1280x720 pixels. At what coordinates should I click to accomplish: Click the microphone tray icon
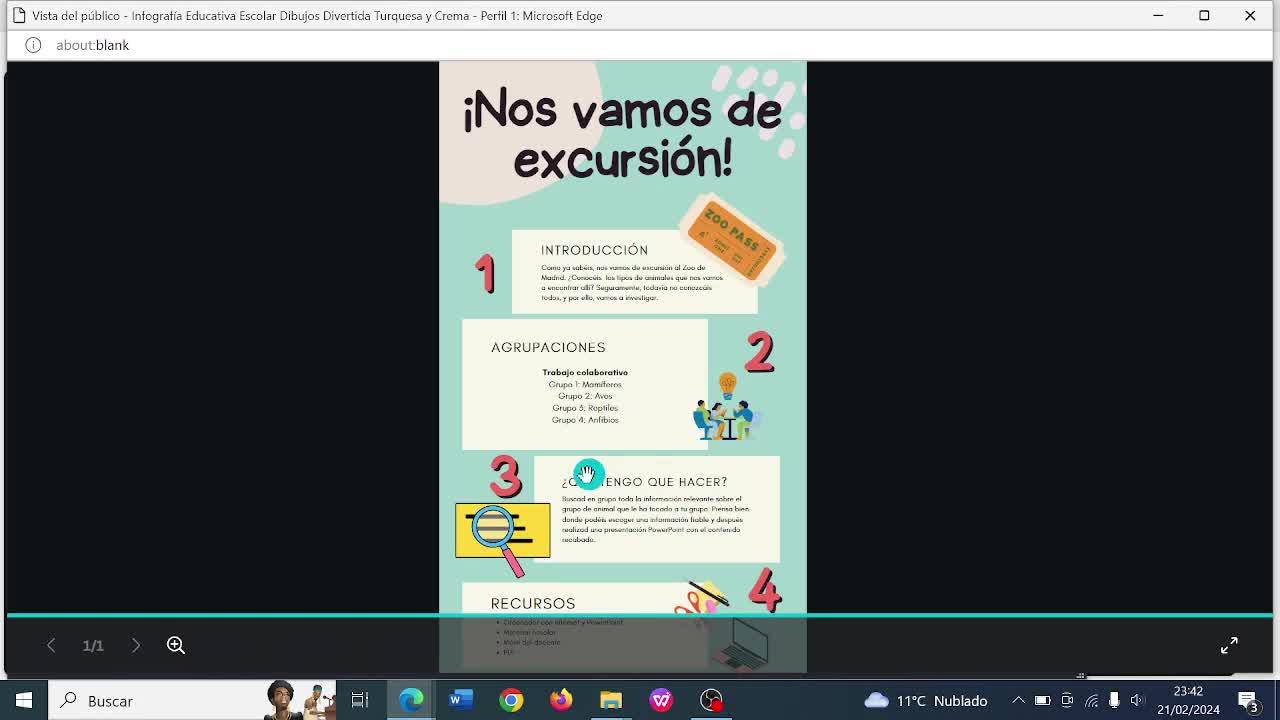[x=1114, y=700]
